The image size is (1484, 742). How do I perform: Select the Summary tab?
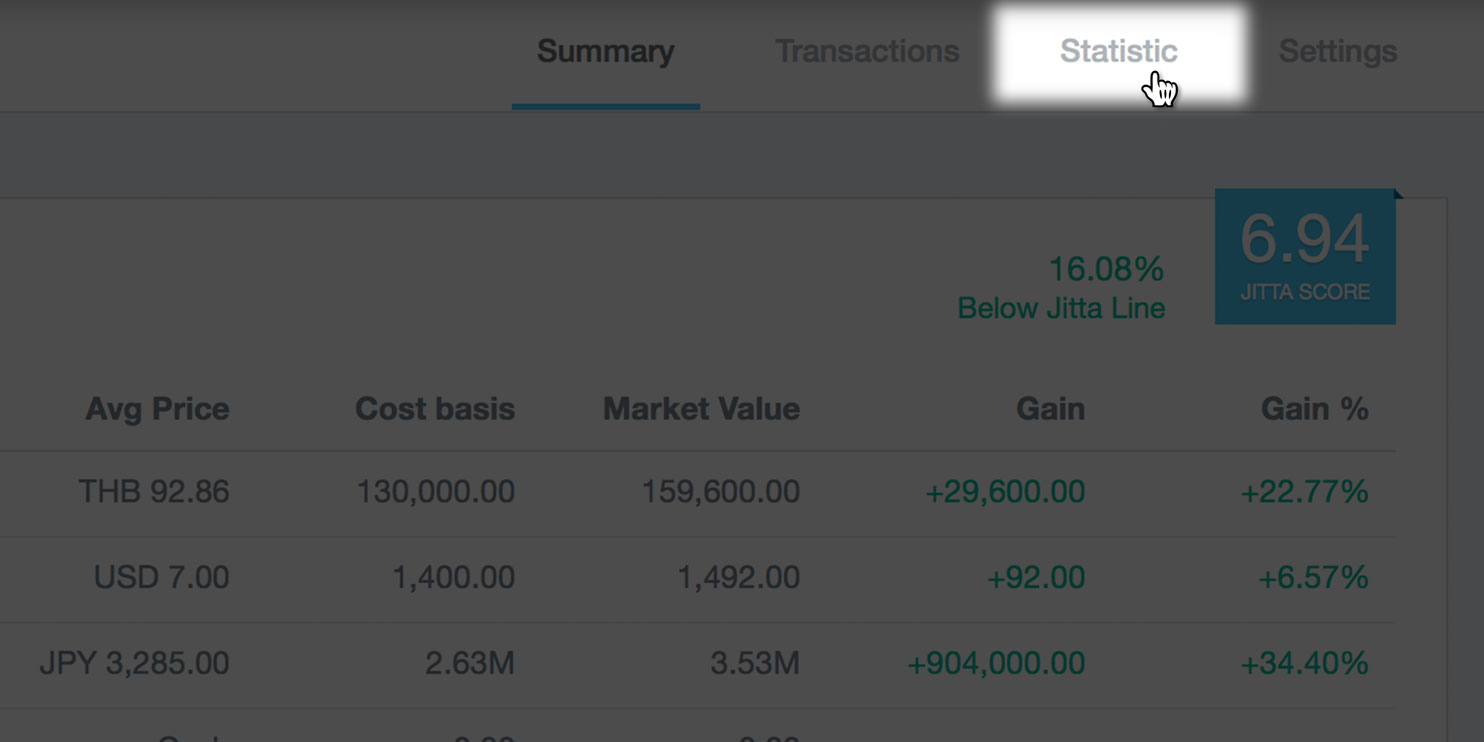click(x=605, y=52)
